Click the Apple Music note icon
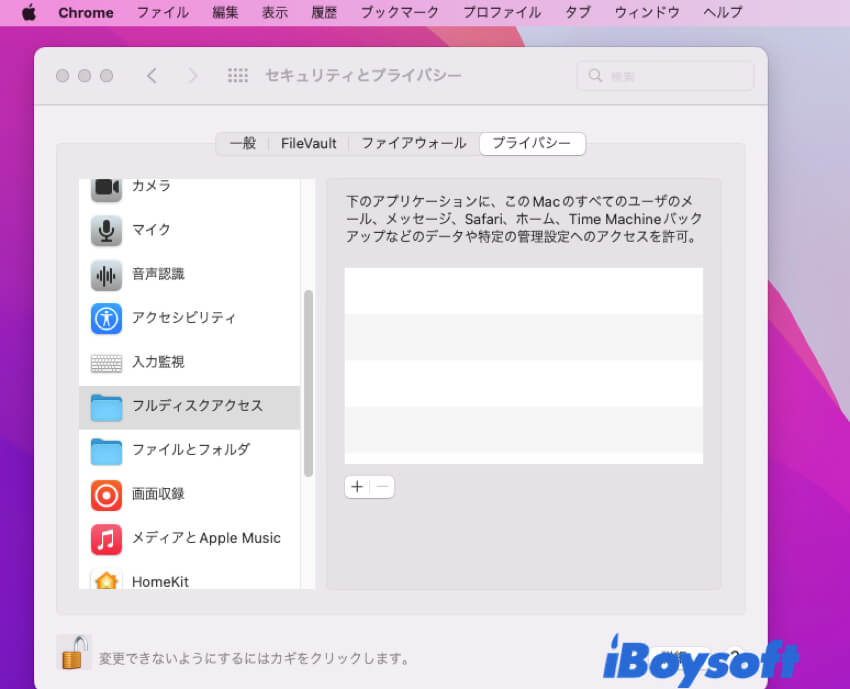The width and height of the screenshot is (850, 689). pyautogui.click(x=106, y=539)
